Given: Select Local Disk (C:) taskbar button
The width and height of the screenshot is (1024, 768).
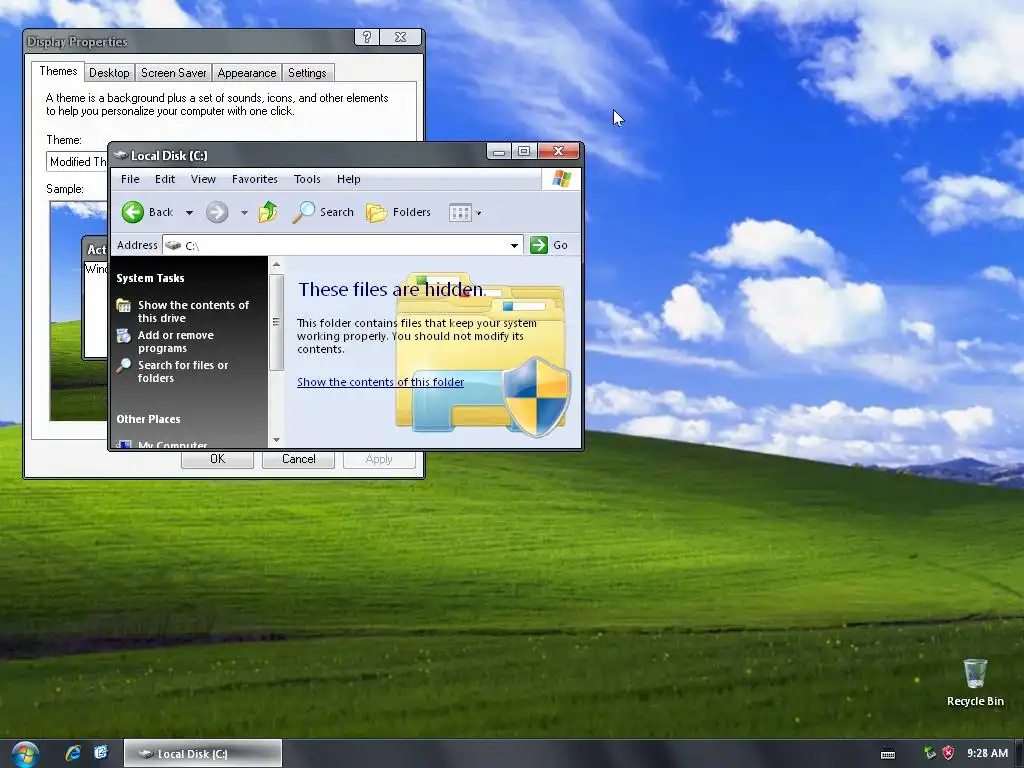Looking at the screenshot, I should coord(203,754).
